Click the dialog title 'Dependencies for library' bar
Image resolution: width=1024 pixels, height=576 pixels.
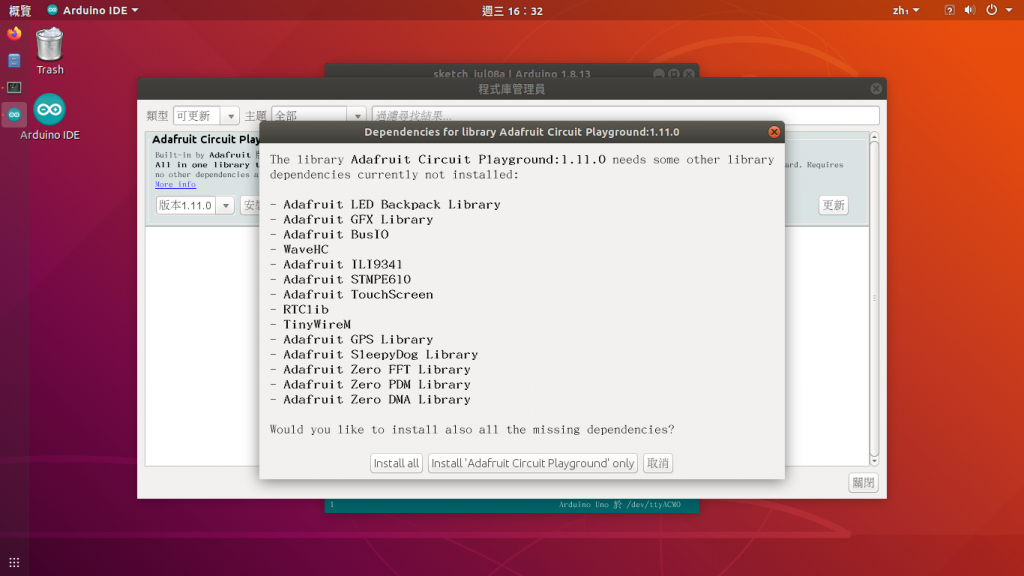(522, 132)
